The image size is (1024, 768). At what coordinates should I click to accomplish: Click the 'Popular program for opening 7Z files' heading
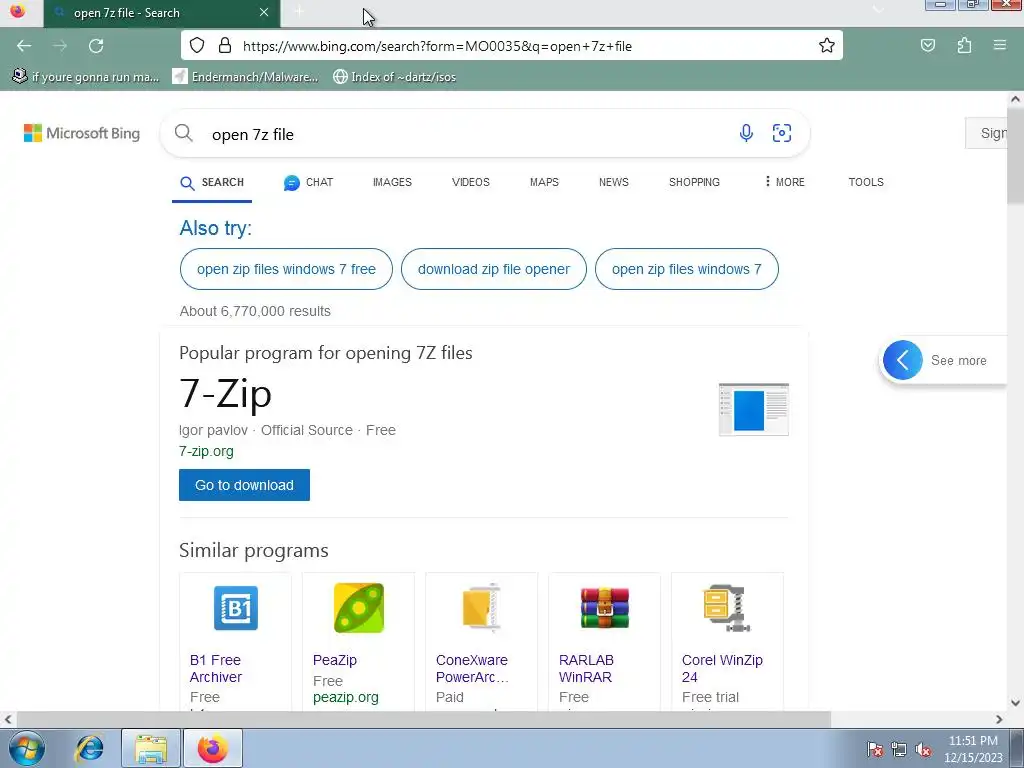coord(326,353)
